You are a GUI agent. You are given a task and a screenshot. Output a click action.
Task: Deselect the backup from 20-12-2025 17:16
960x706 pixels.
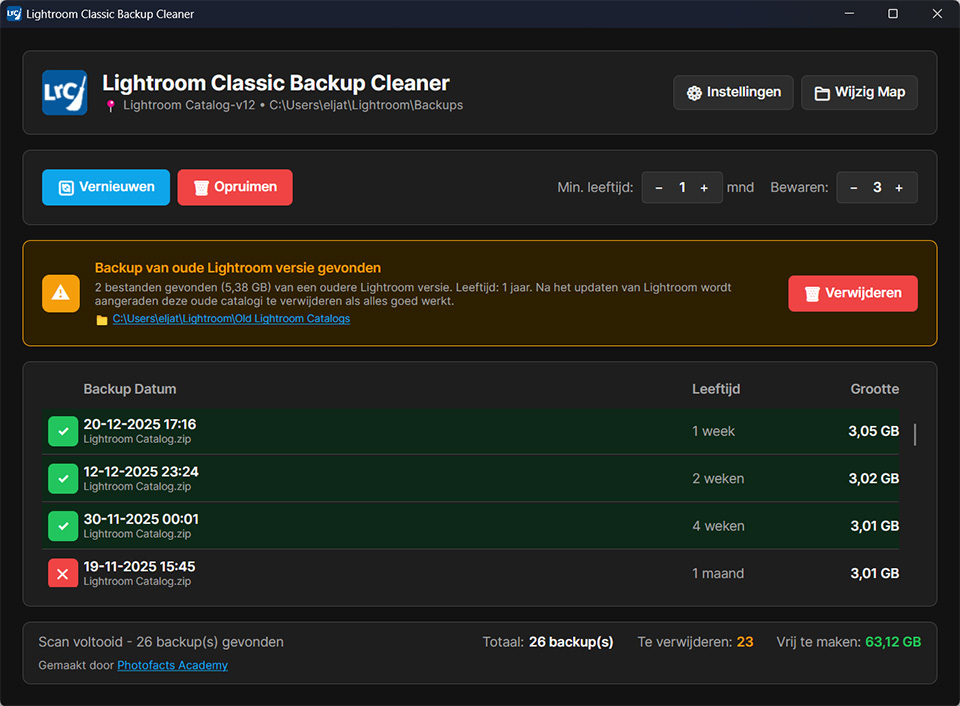coord(62,431)
